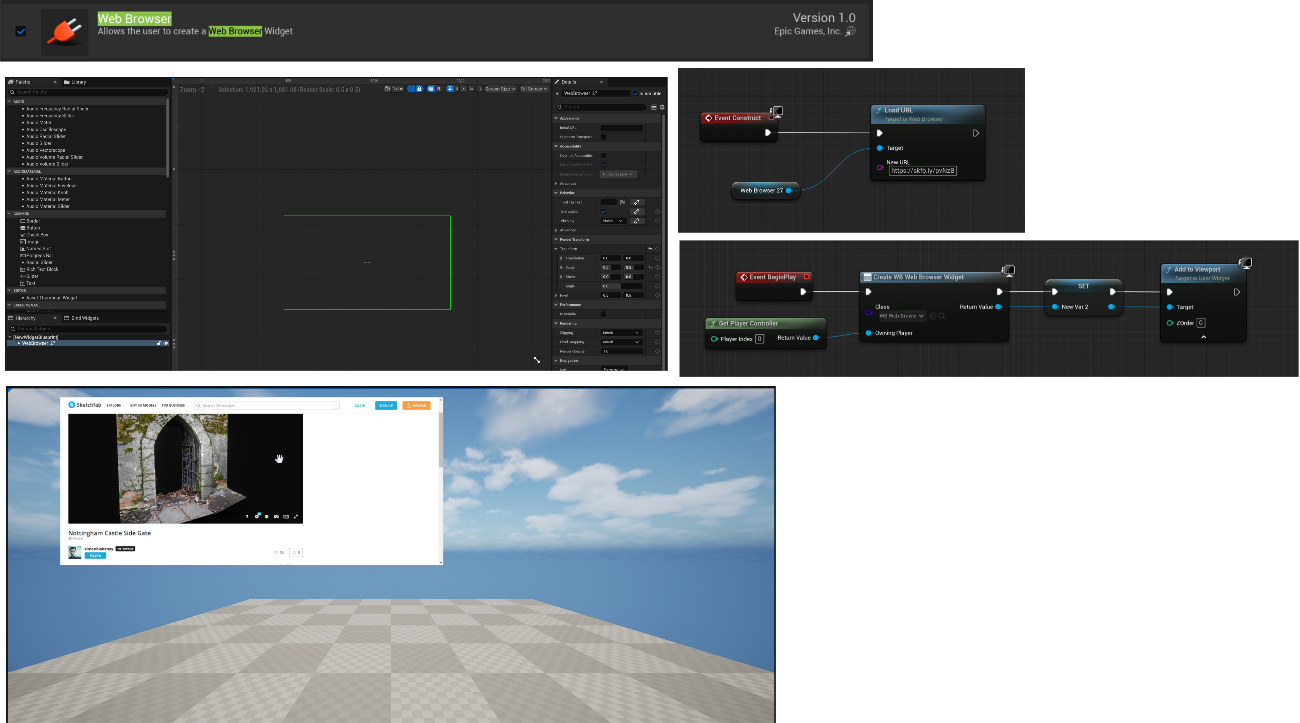Click the Load URL function icon

point(877,110)
